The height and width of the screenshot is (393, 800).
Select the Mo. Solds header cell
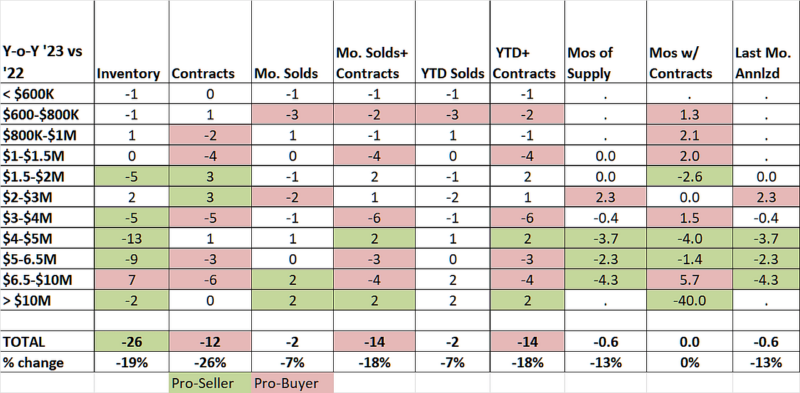pyautogui.click(x=292, y=42)
